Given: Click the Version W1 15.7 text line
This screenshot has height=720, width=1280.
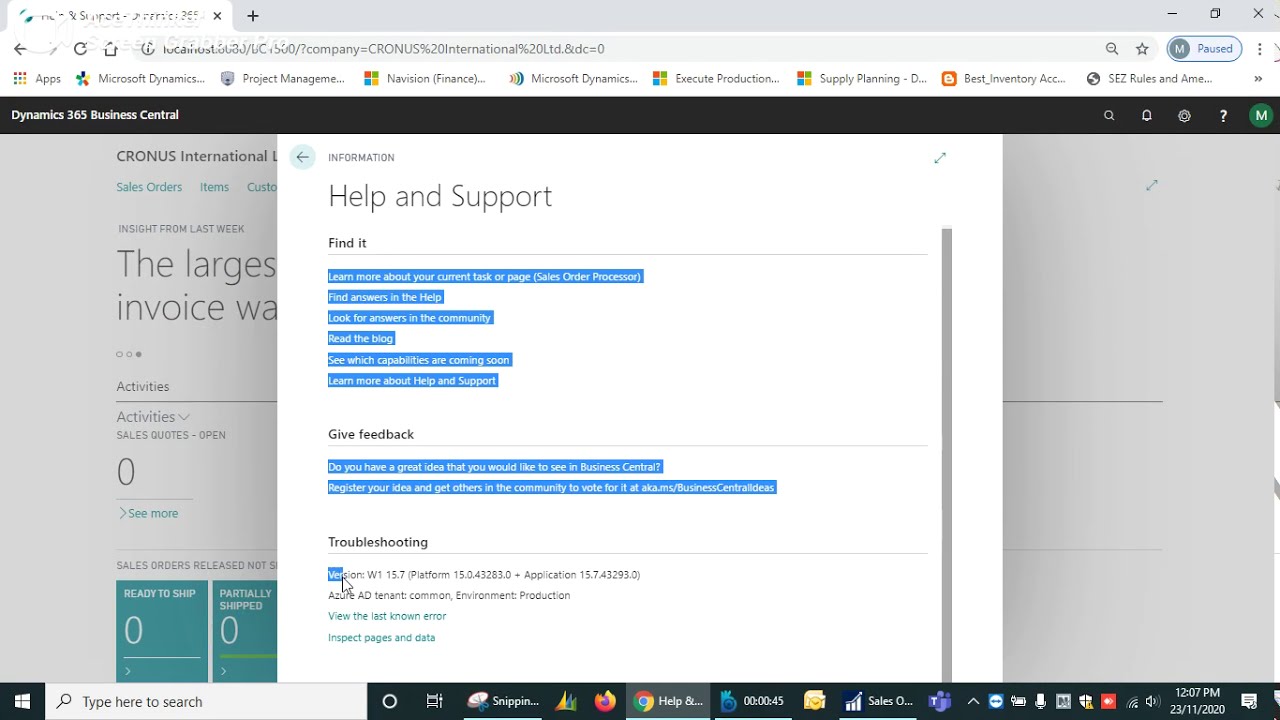Looking at the screenshot, I should tap(484, 575).
